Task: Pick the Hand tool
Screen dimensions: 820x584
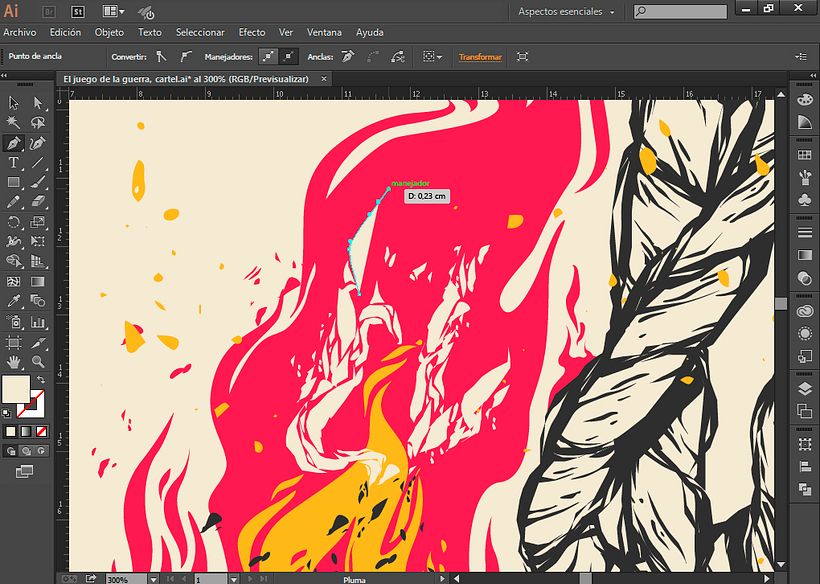Action: [x=14, y=361]
